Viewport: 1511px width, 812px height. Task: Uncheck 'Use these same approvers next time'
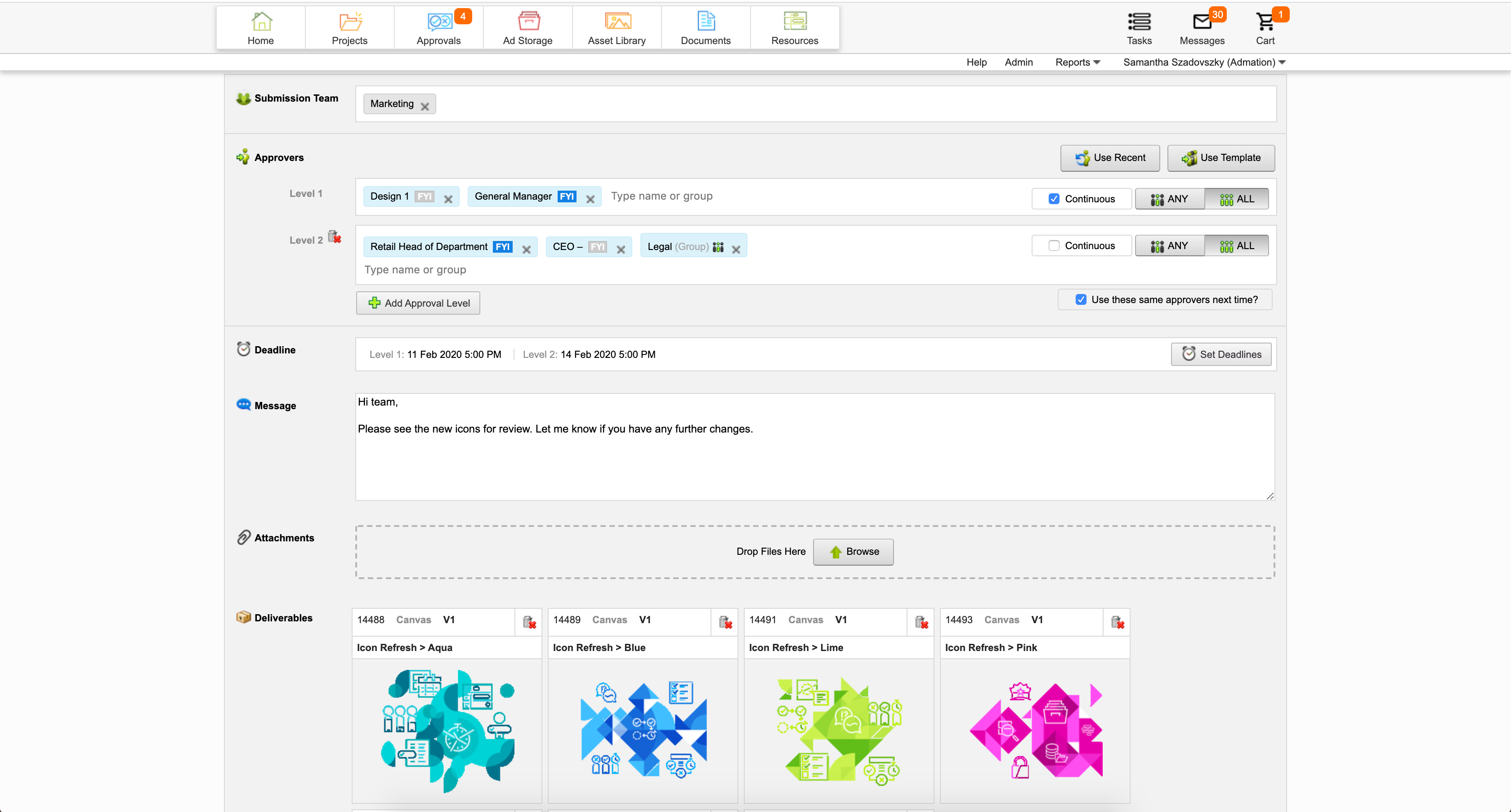tap(1081, 299)
